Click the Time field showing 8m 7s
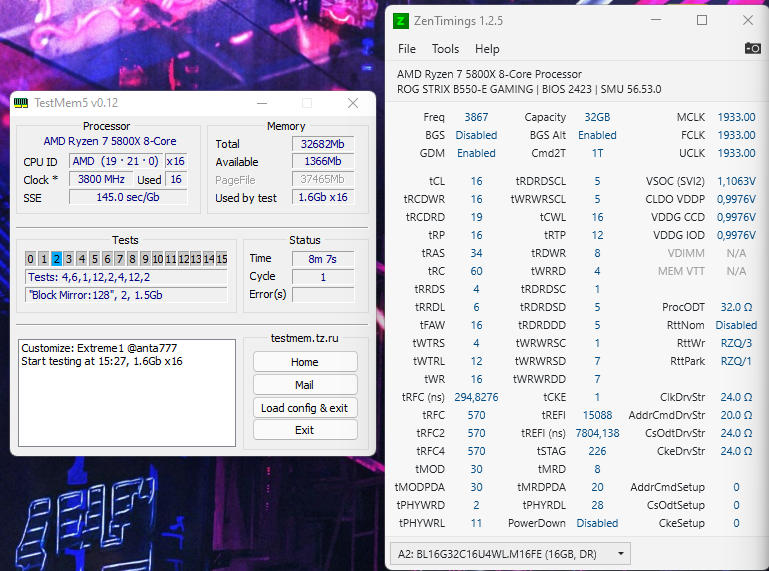Viewport: 769px width, 571px height. coord(323,259)
